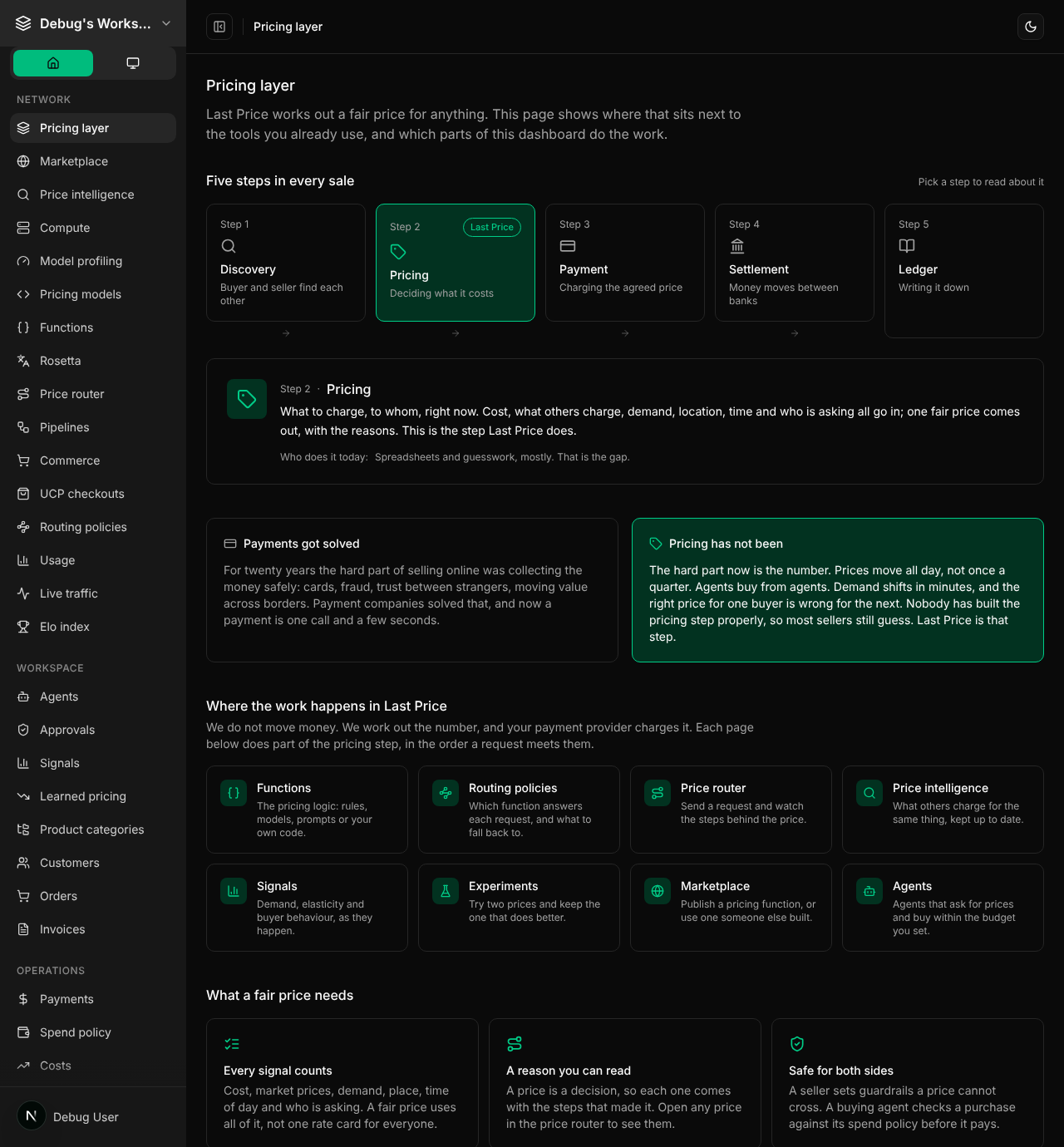Click the Elo index trophy icon
This screenshot has width=1064, height=1147.
[23, 627]
